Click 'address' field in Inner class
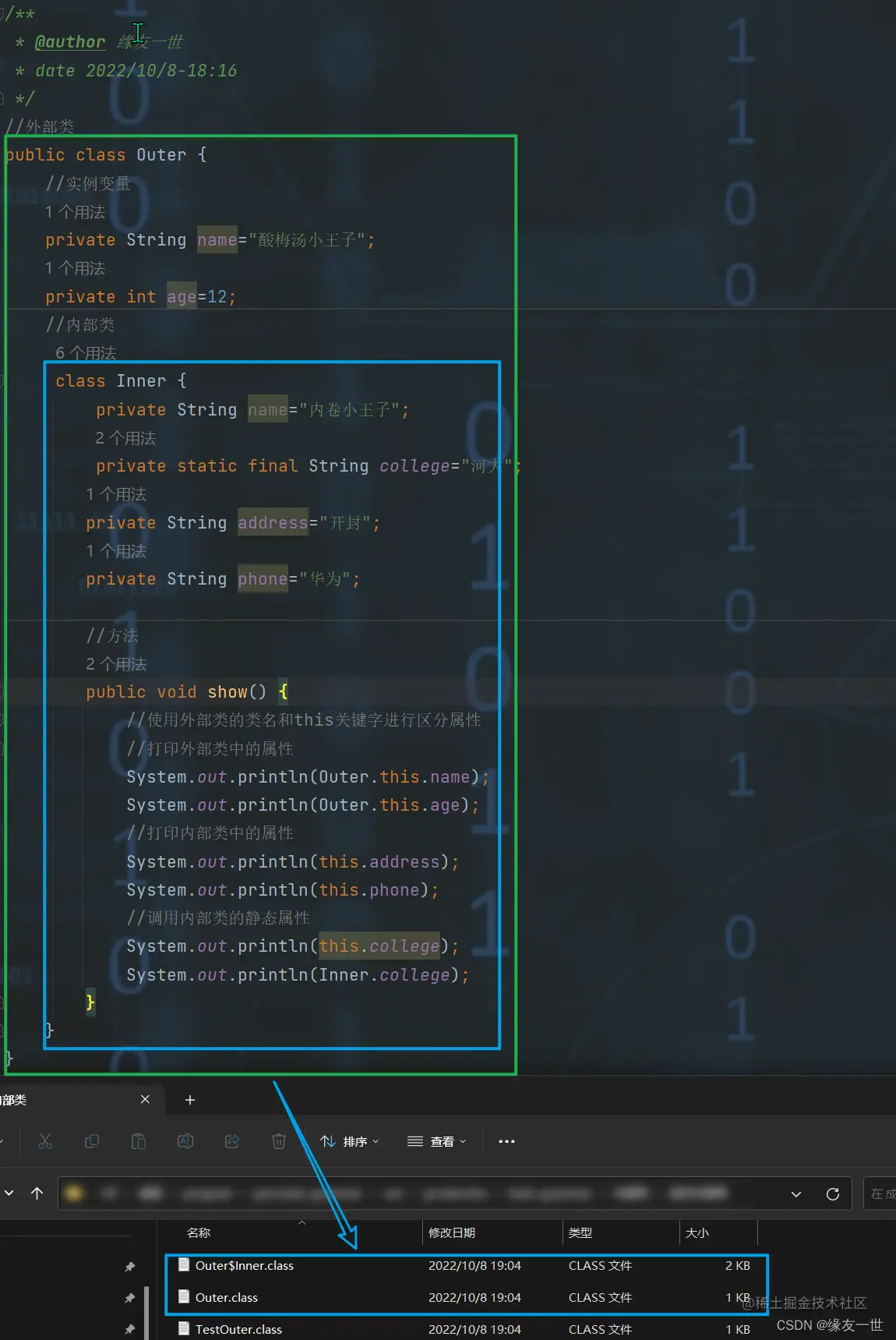This screenshot has width=896, height=1340. pos(273,523)
